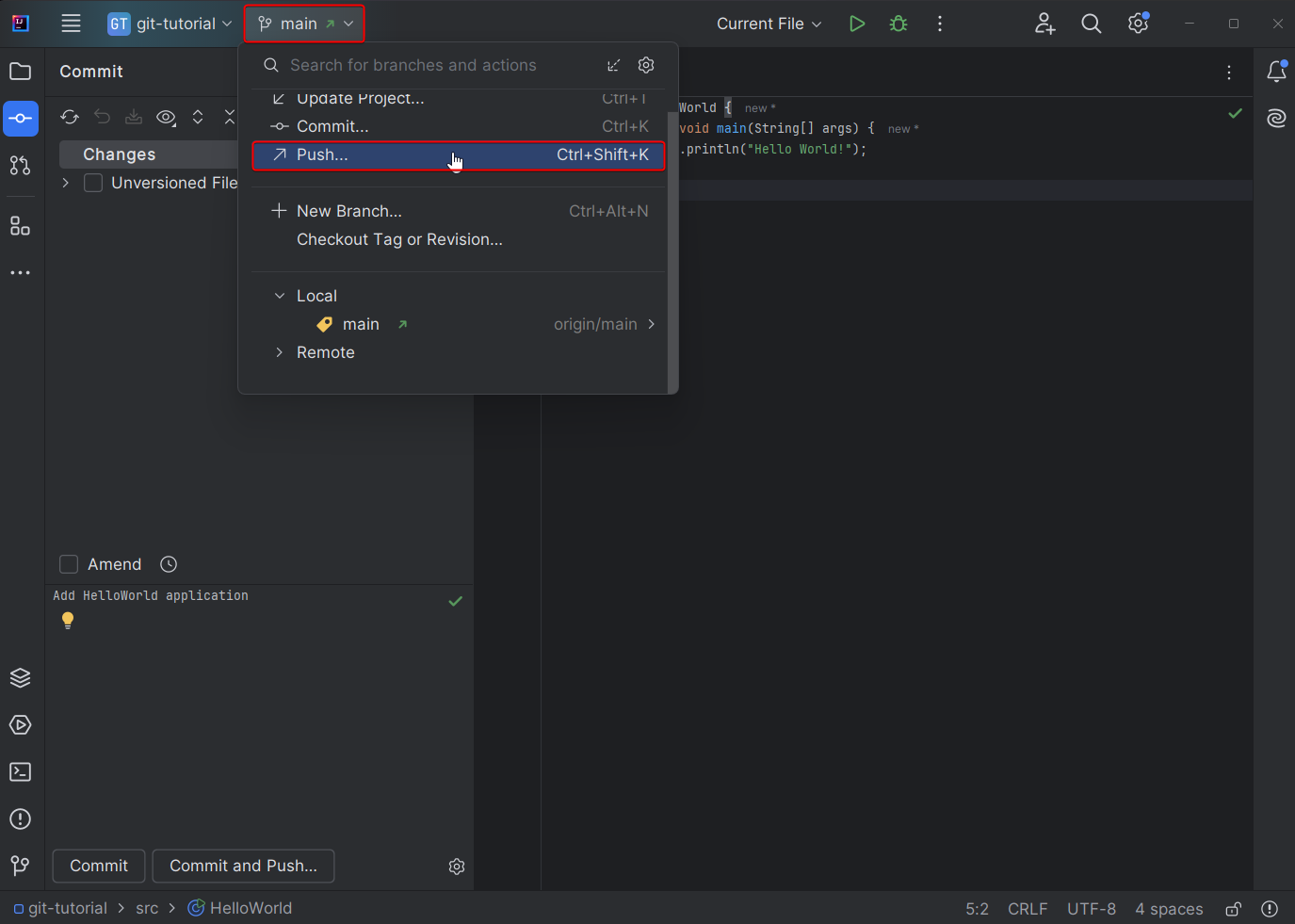Enable the Amend checkbox
Image resolution: width=1295 pixels, height=924 pixels.
tap(69, 564)
